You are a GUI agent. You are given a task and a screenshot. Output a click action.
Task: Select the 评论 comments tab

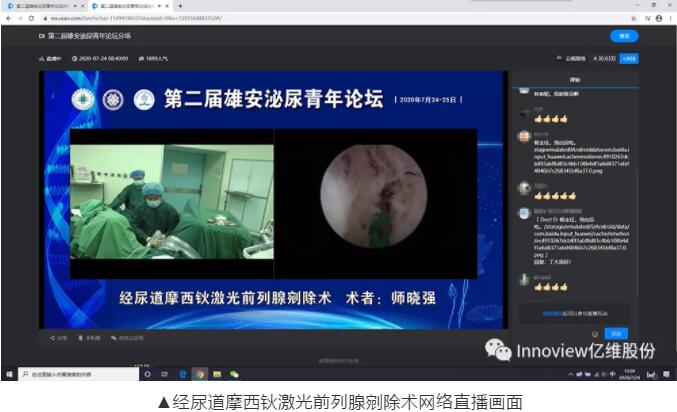click(x=574, y=78)
